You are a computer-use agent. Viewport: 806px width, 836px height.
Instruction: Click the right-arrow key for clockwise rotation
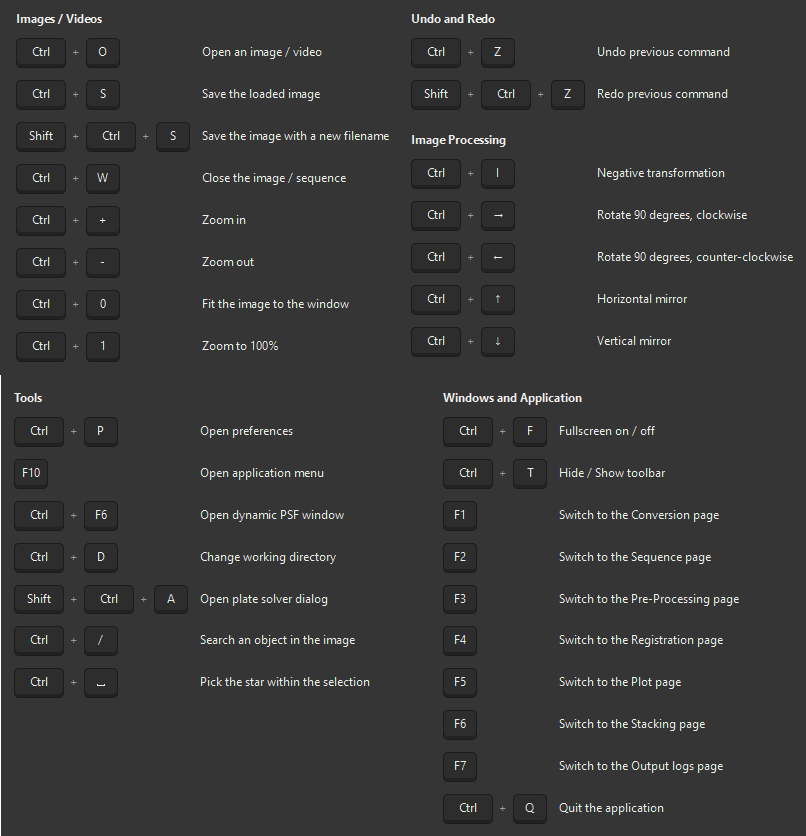(498, 215)
